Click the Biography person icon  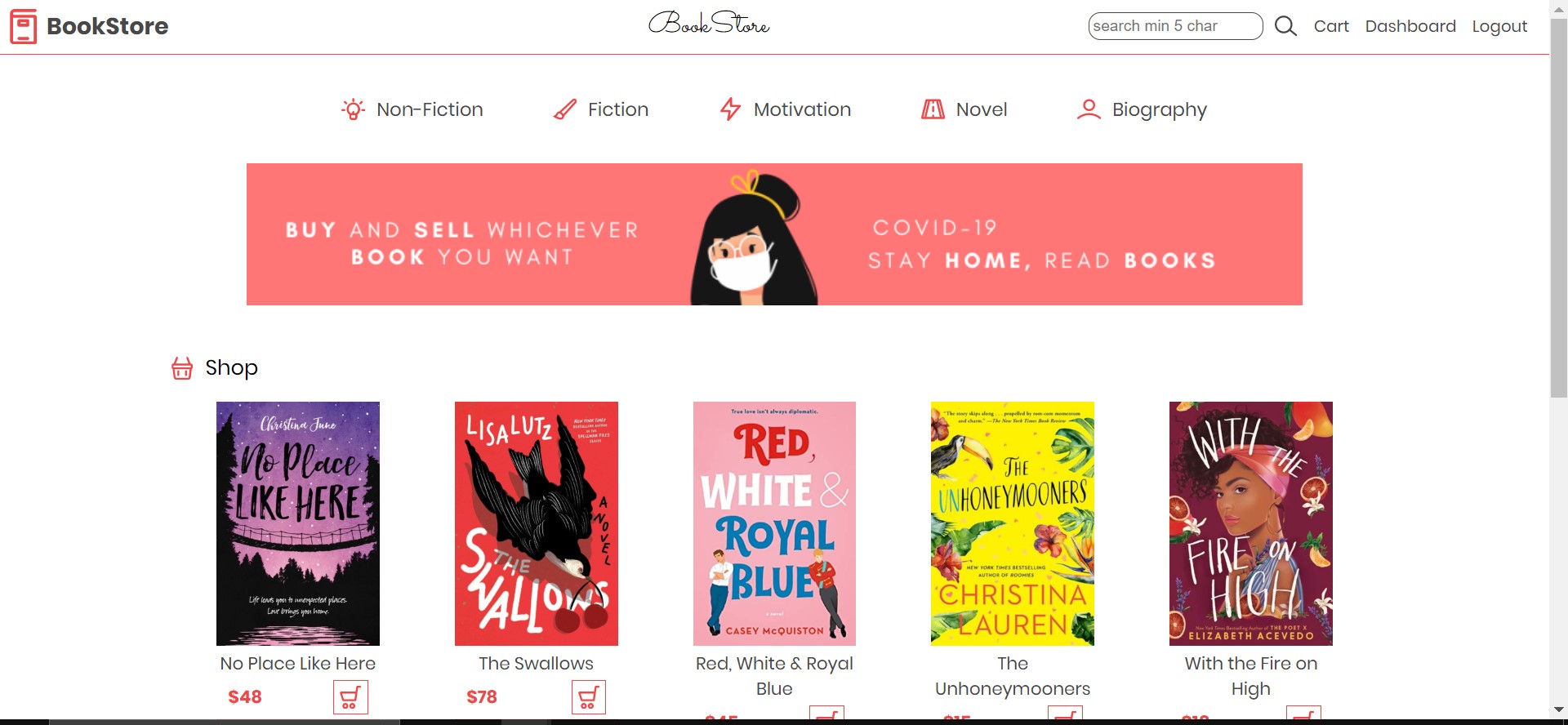tap(1089, 109)
